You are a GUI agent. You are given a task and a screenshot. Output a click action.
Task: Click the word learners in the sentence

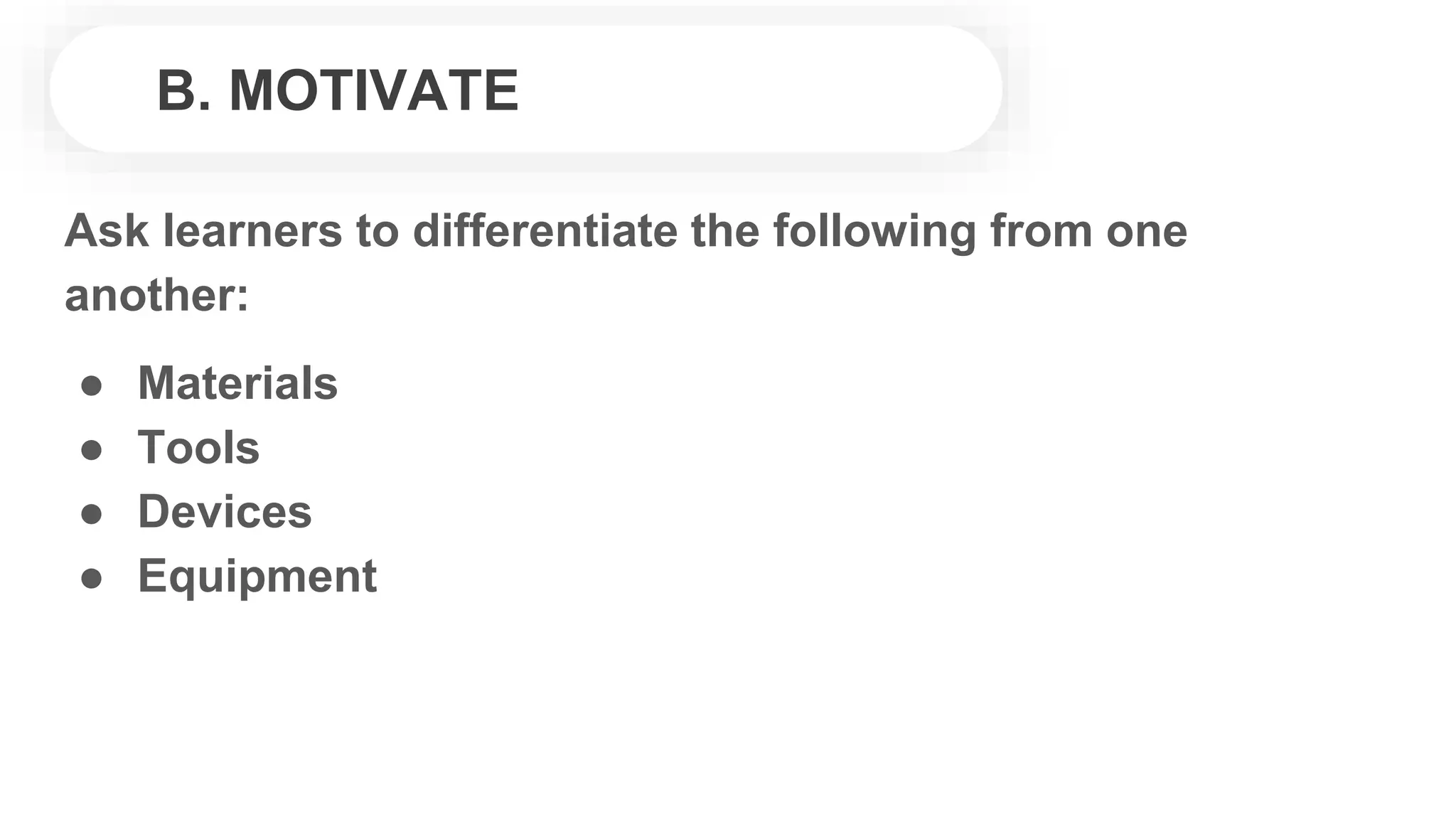coord(253,231)
